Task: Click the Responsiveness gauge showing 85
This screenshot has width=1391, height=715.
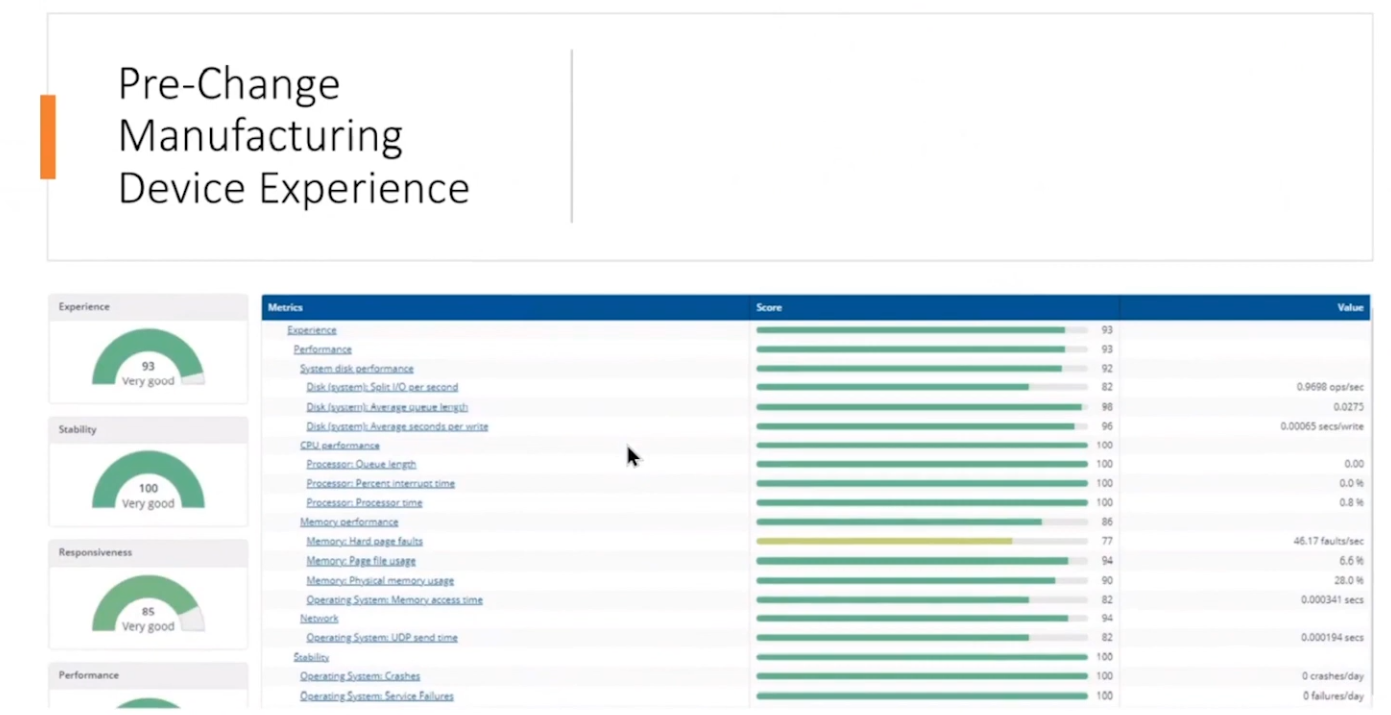Action: click(x=148, y=603)
